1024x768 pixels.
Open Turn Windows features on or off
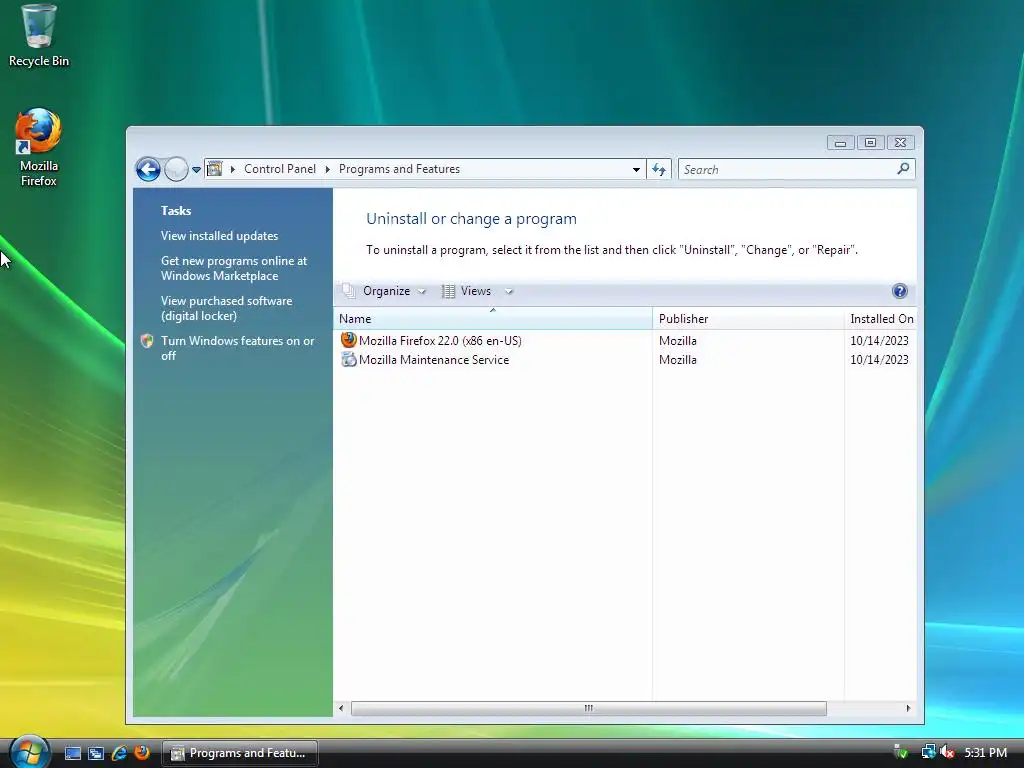point(238,348)
